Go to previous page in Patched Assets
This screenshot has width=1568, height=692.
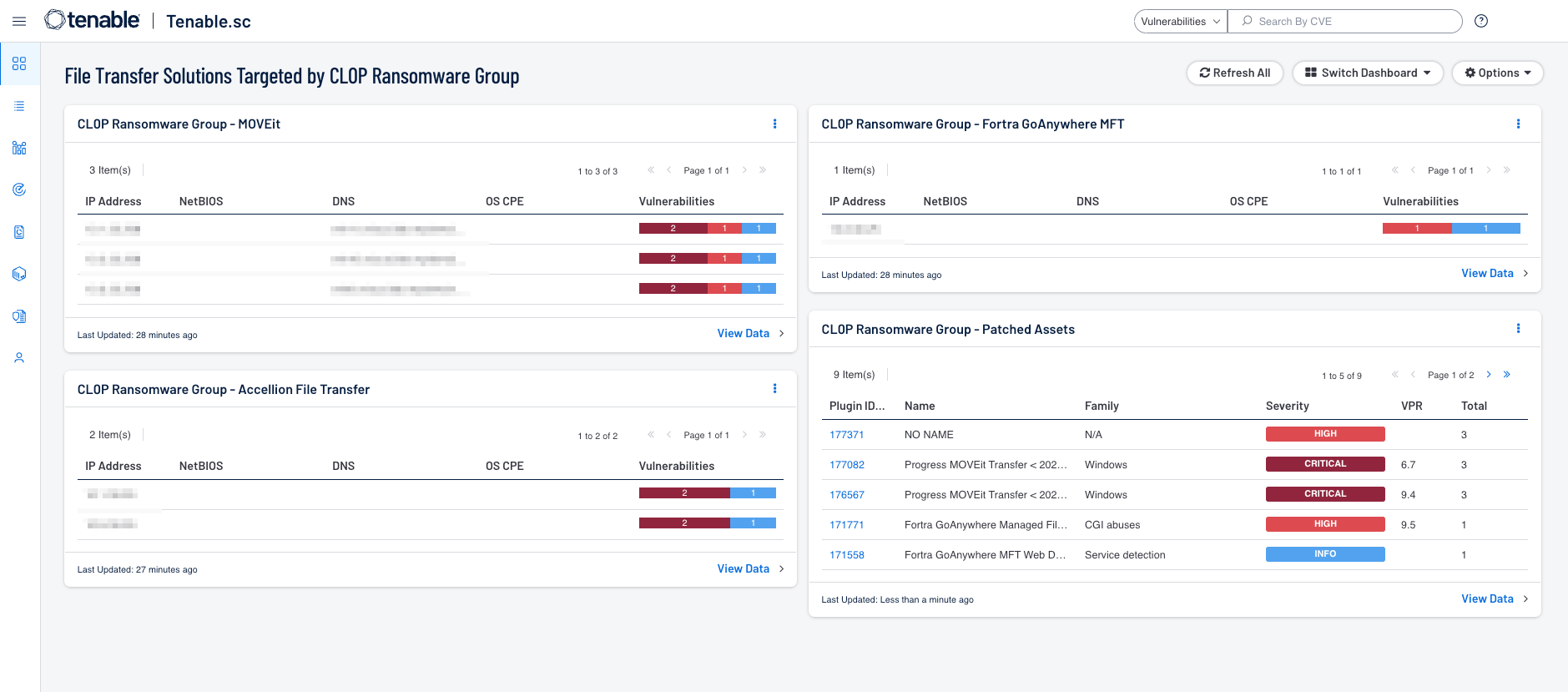pos(1413,375)
